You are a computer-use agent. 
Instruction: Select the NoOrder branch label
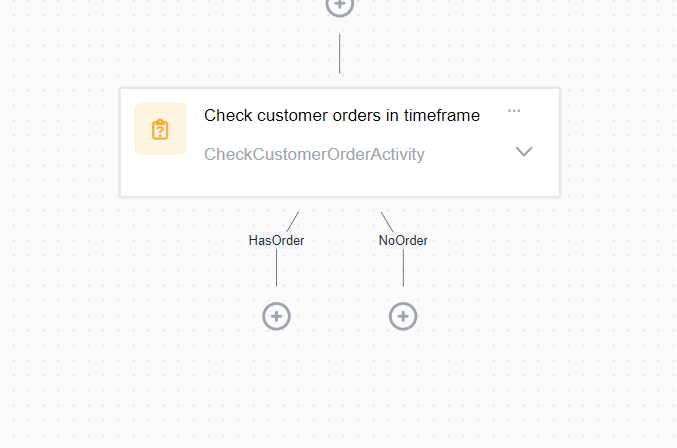coord(403,240)
